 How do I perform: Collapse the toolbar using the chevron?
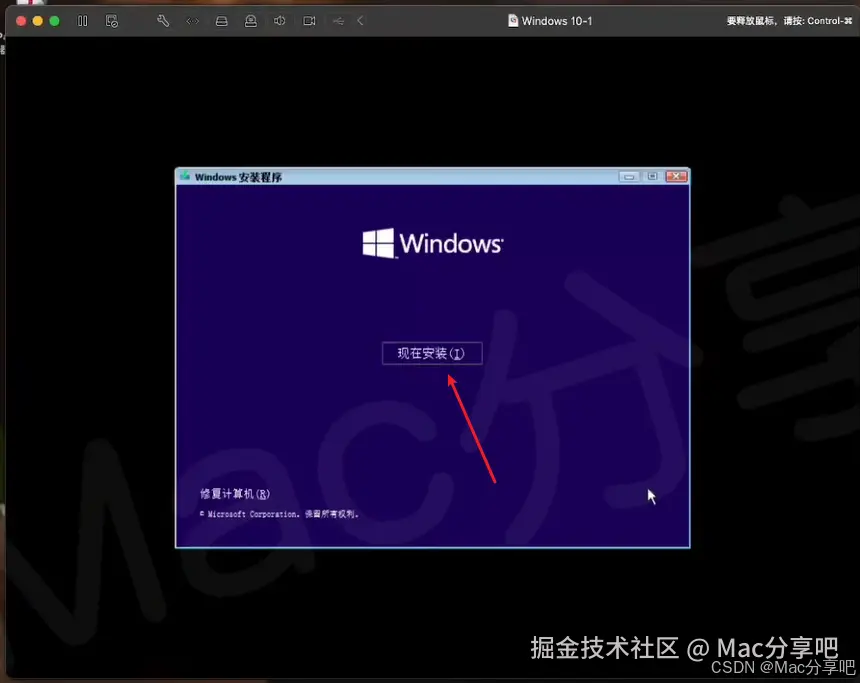360,20
